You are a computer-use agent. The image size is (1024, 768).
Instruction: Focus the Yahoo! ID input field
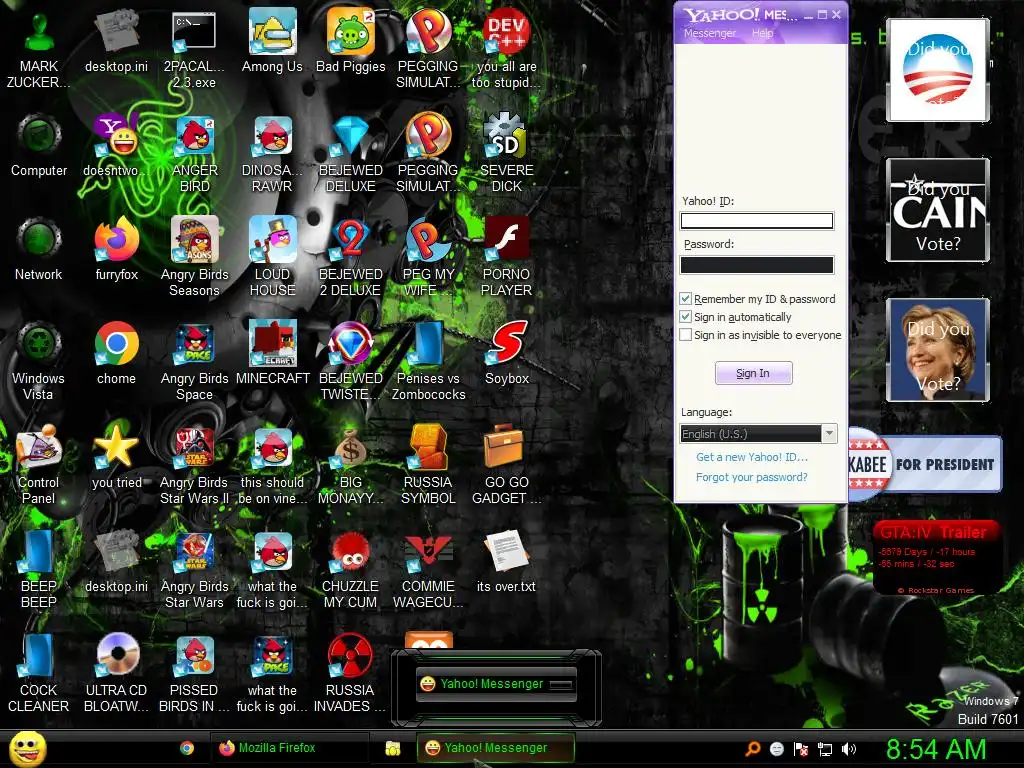point(757,221)
